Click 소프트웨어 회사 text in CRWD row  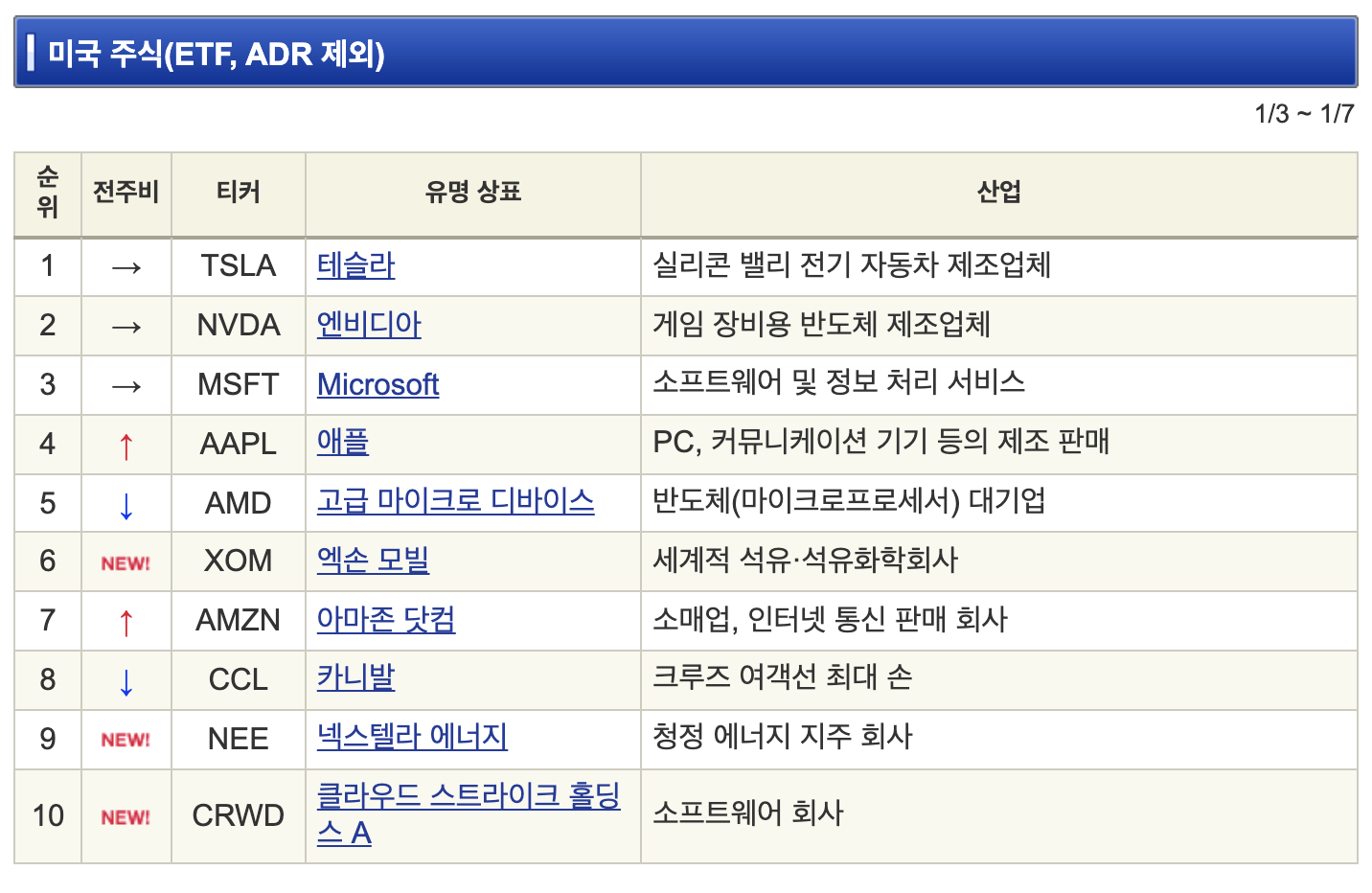(x=747, y=813)
